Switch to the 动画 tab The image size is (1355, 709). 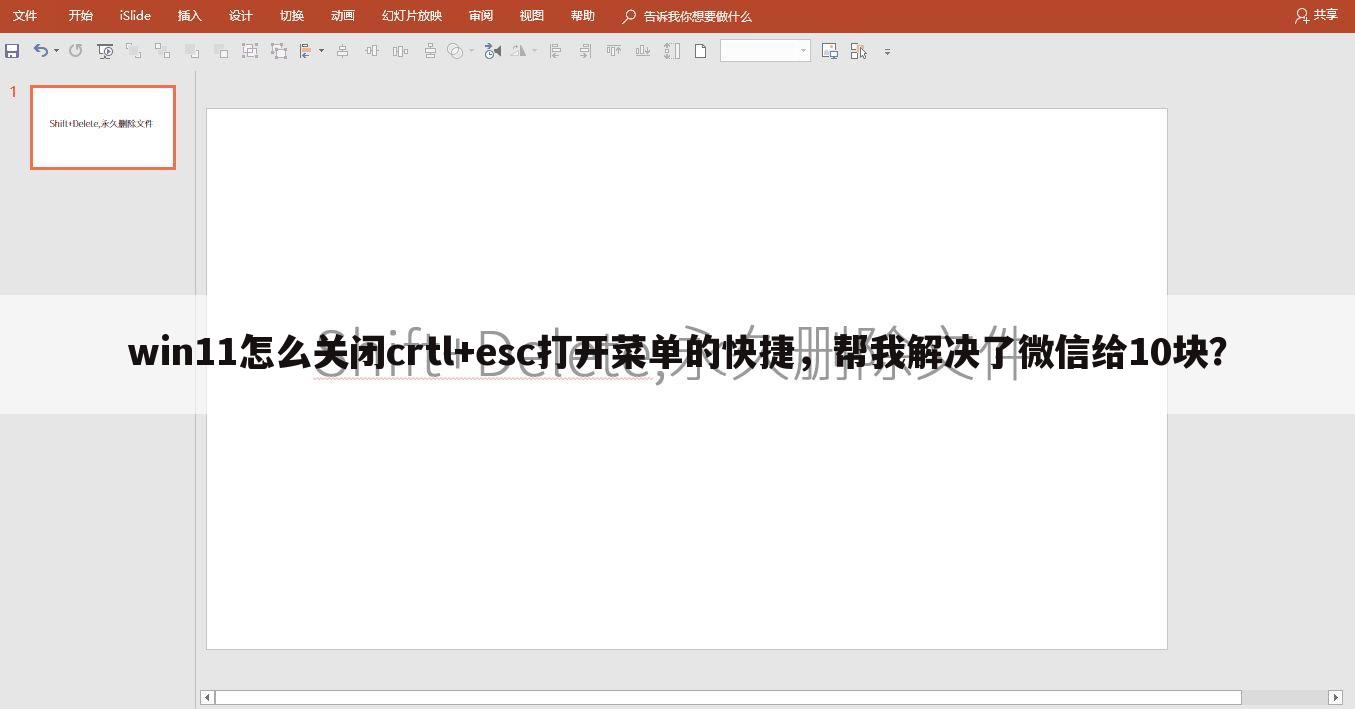pyautogui.click(x=342, y=16)
